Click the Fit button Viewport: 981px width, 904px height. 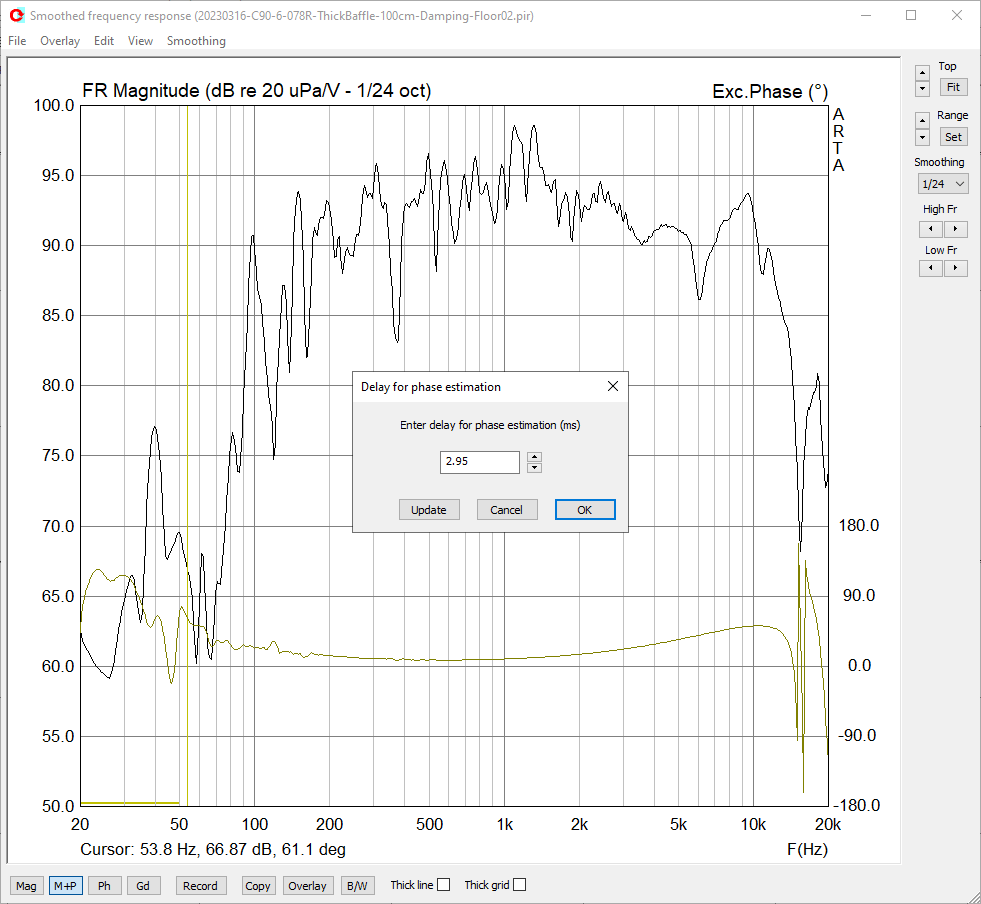pos(953,87)
